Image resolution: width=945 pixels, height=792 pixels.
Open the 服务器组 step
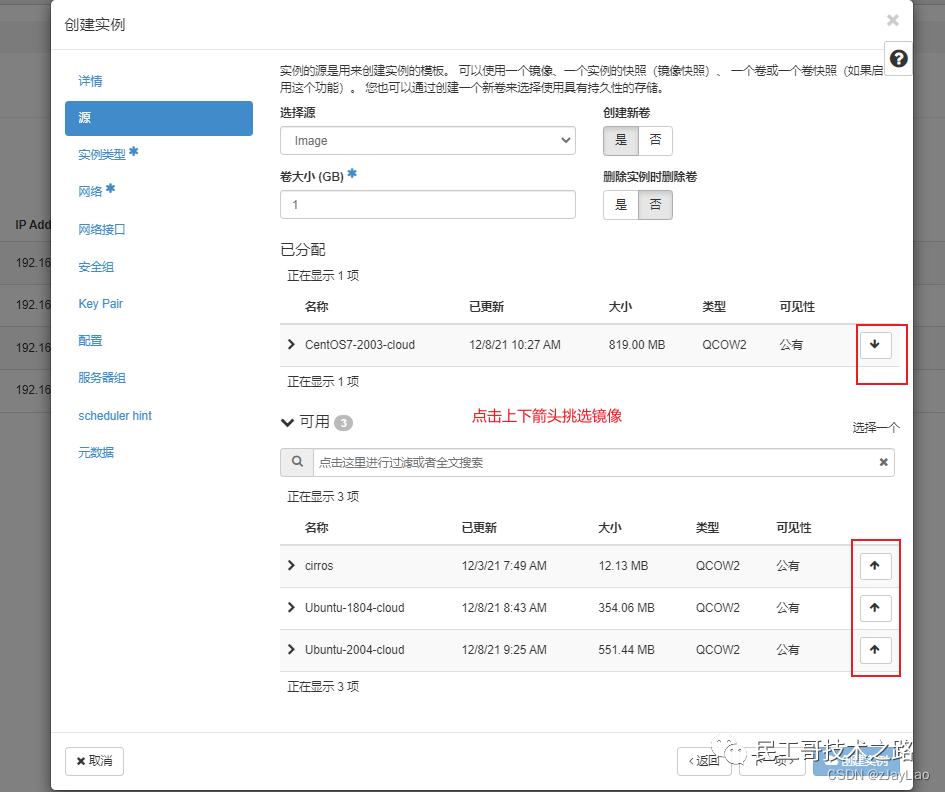[102, 378]
